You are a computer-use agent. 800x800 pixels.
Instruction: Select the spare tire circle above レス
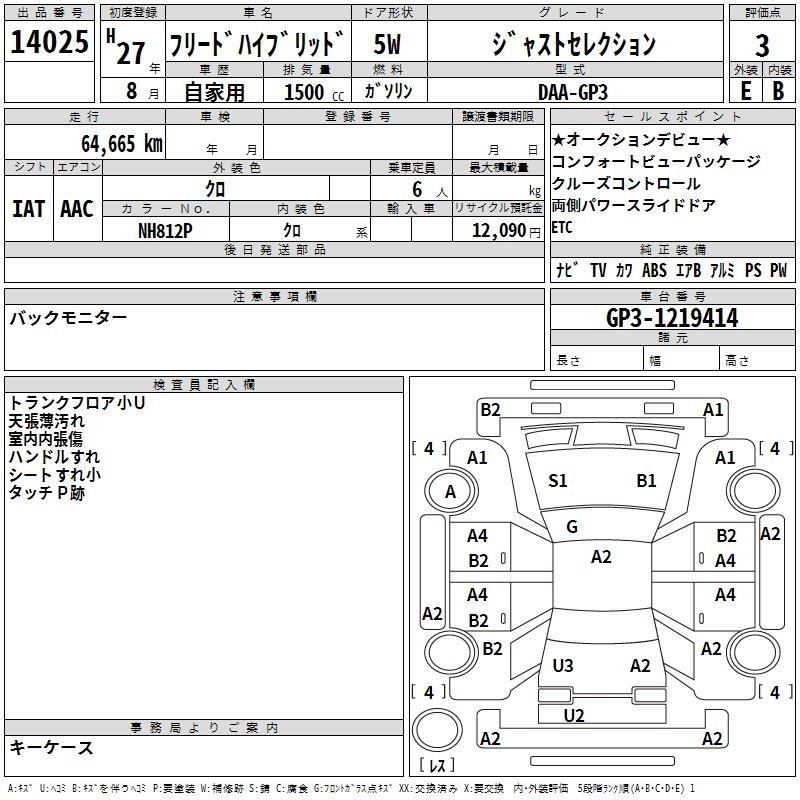tap(437, 728)
